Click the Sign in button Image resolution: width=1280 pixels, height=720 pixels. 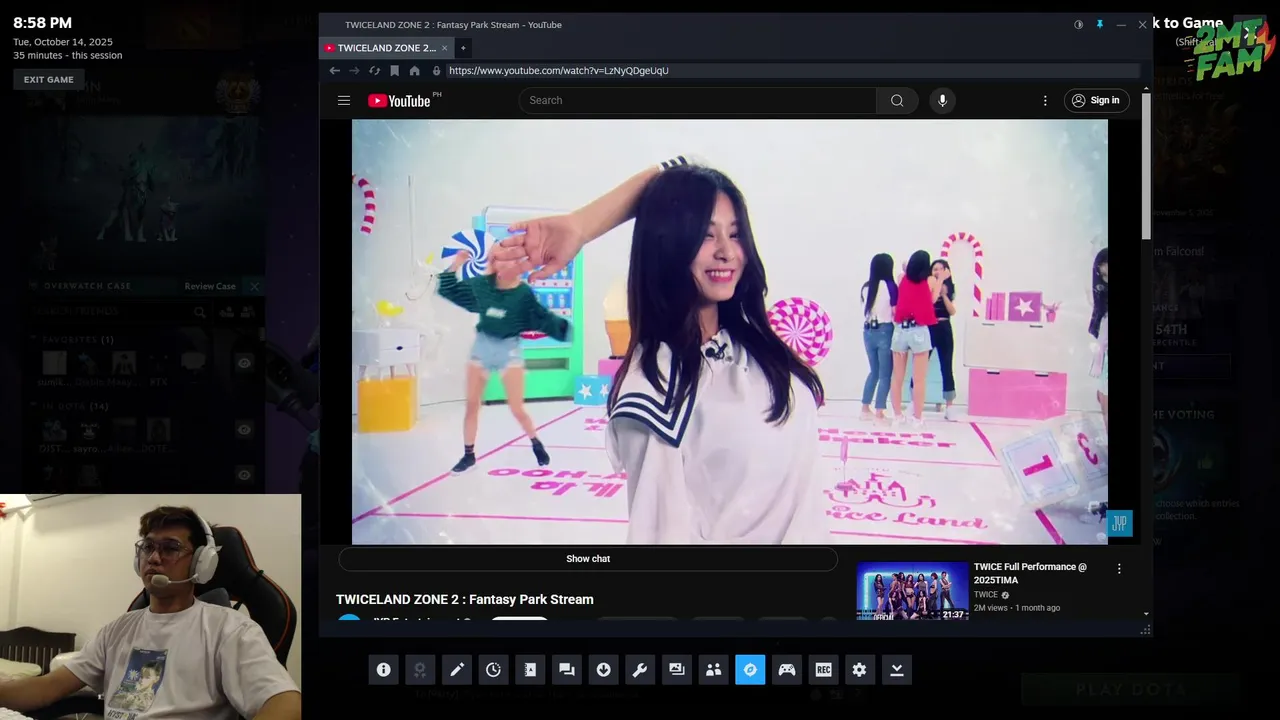pos(1096,100)
